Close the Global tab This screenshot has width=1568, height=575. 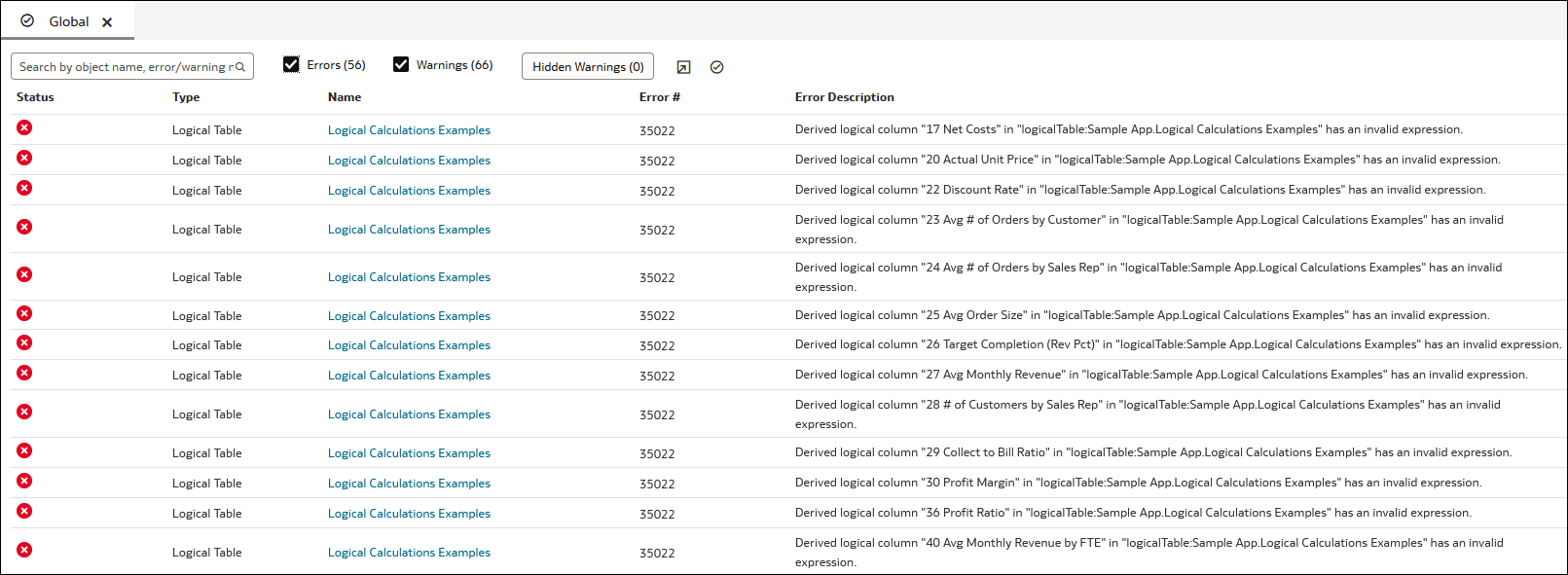point(107,22)
